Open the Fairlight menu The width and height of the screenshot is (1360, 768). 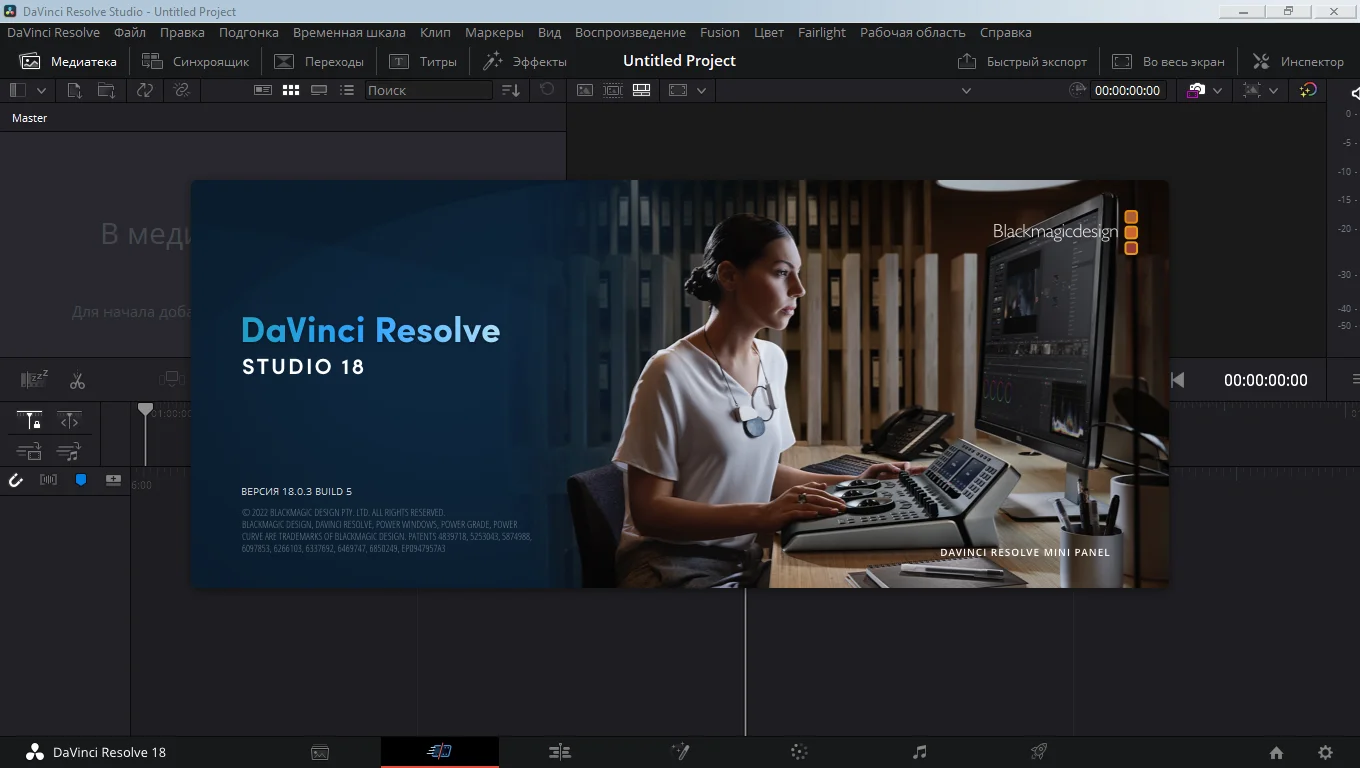point(822,32)
